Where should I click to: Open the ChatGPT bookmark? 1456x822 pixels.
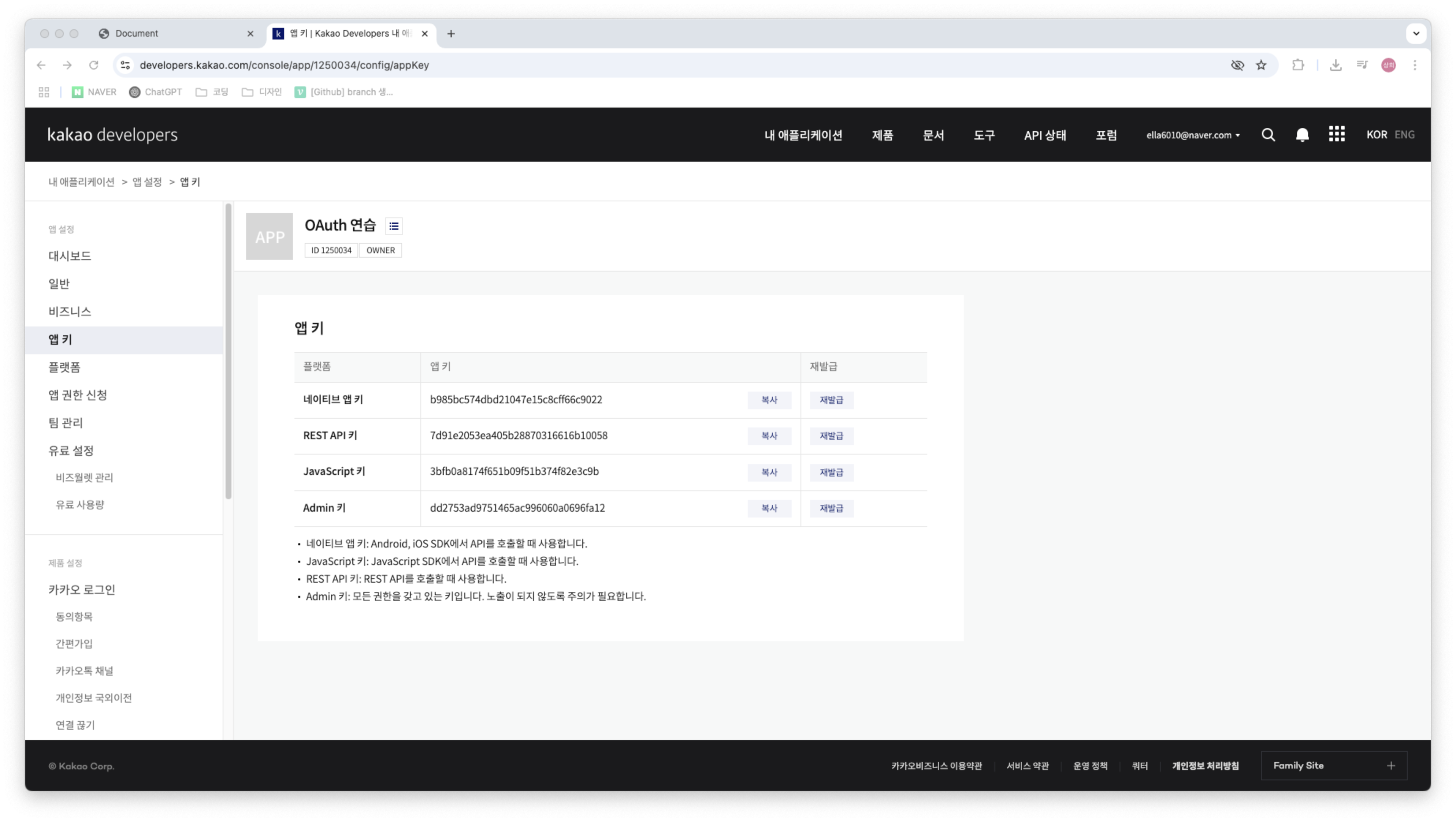(x=155, y=92)
